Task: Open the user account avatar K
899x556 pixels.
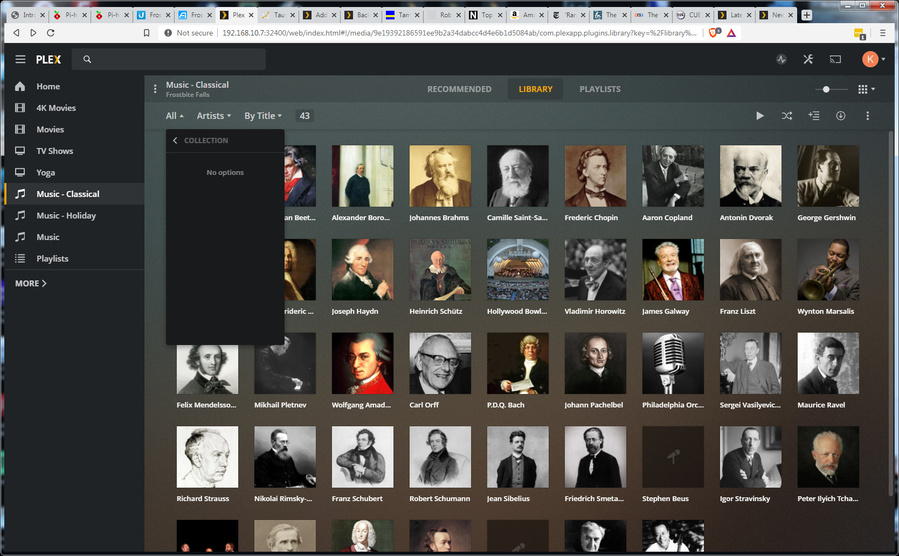Action: tap(870, 59)
